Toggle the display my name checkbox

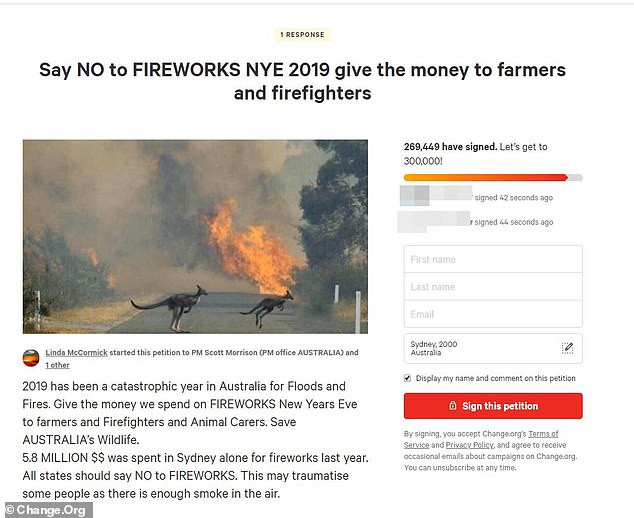click(x=407, y=378)
